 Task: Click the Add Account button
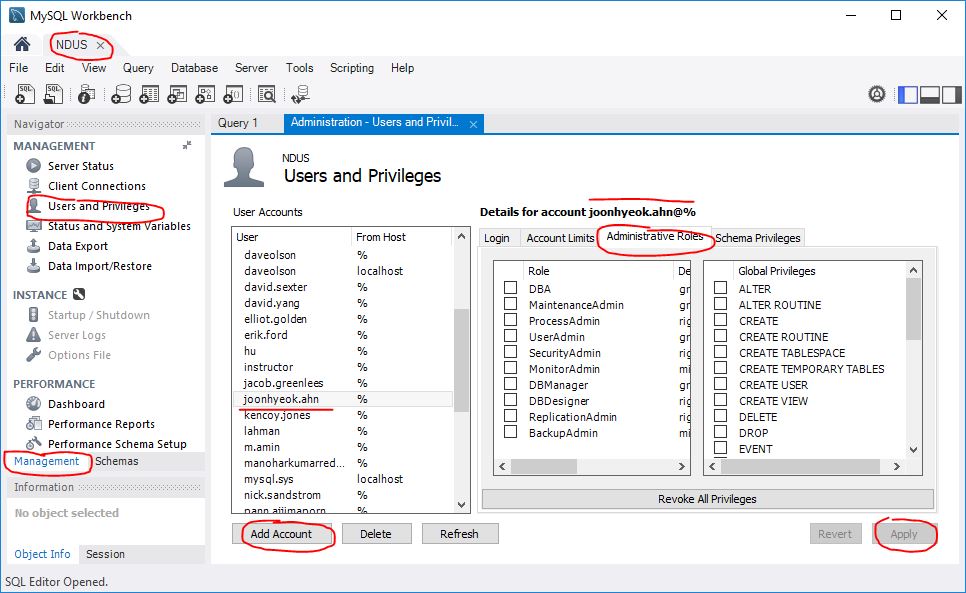click(281, 534)
